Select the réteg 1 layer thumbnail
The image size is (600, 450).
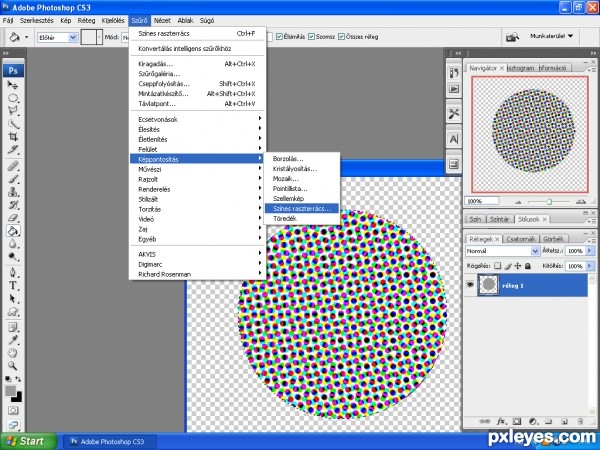coord(489,285)
